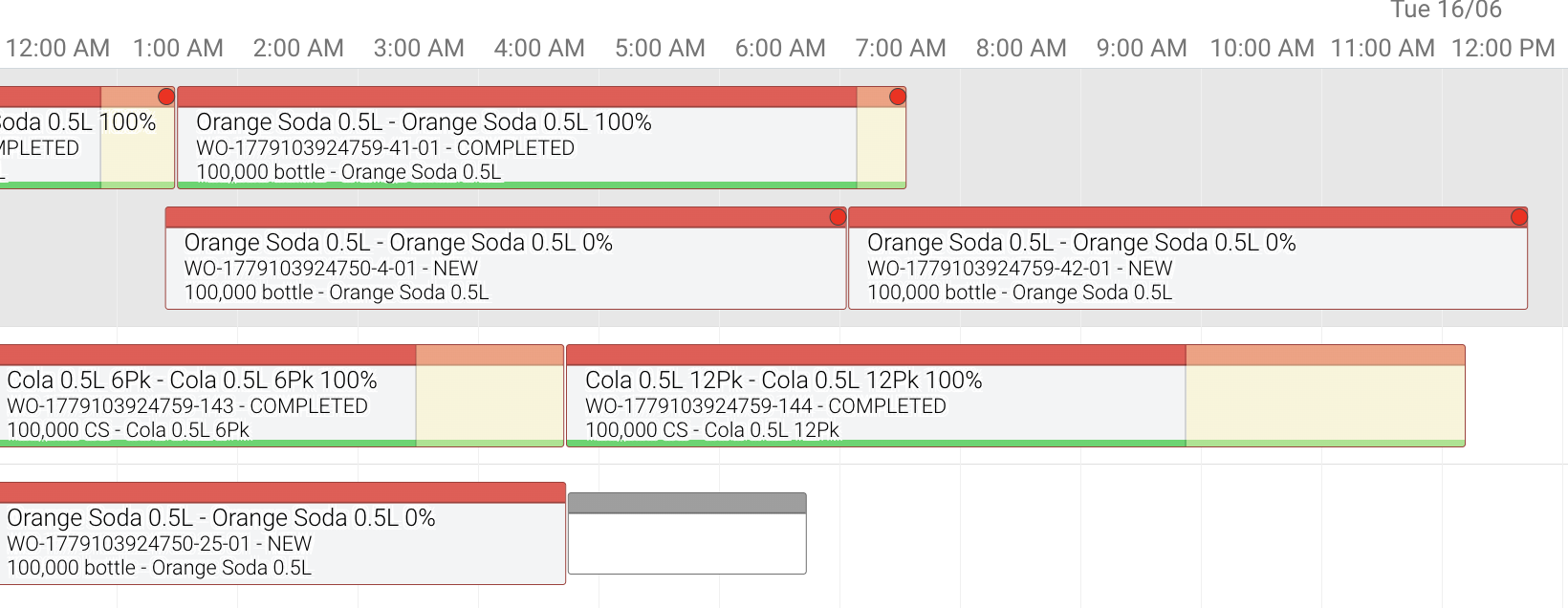This screenshot has width=1568, height=608.
Task: Click the 9:00 AM time header
Action: [x=1142, y=48]
